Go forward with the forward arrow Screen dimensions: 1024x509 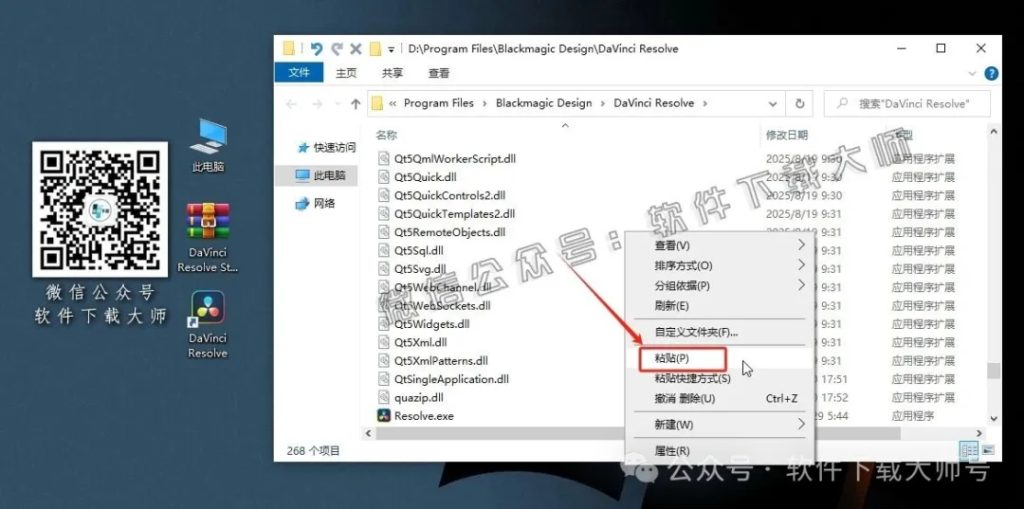(317, 104)
